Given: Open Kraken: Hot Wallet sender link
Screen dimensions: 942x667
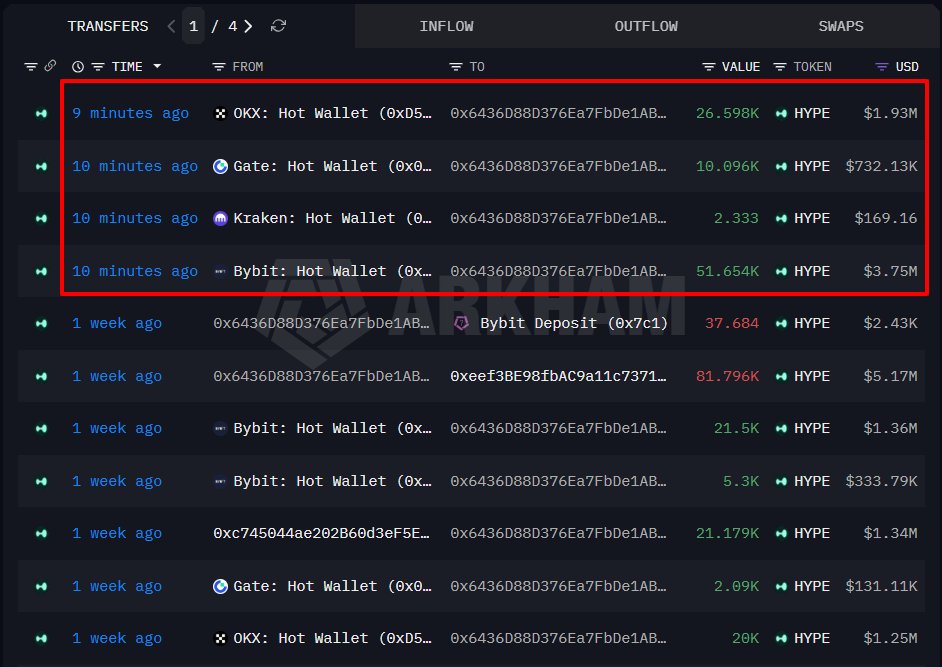Looking at the screenshot, I should coord(332,218).
